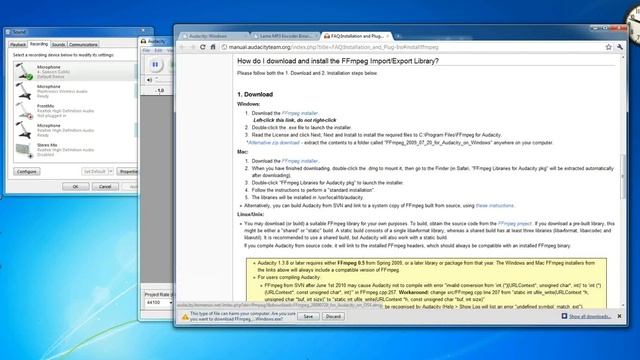Click the Audacity headphones title bar icon
This screenshot has height=360, width=640.
tap(143, 41)
